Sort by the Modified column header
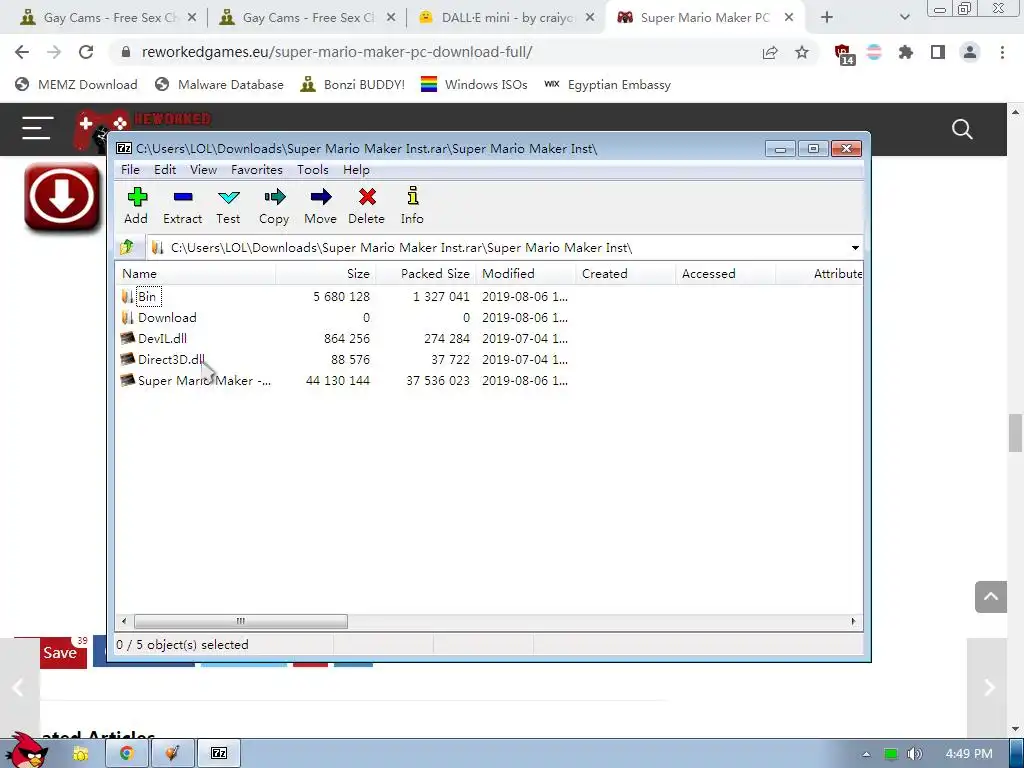The height and width of the screenshot is (768, 1024). pos(526,274)
